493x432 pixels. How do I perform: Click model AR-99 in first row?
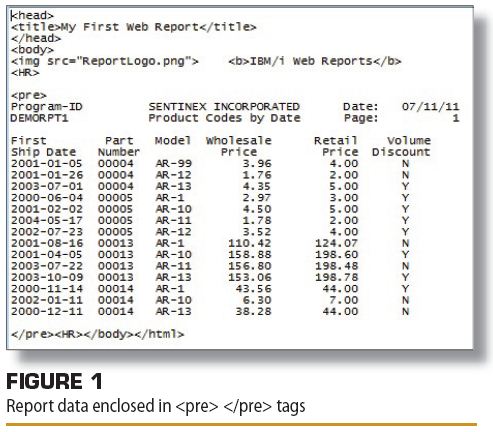click(173, 164)
